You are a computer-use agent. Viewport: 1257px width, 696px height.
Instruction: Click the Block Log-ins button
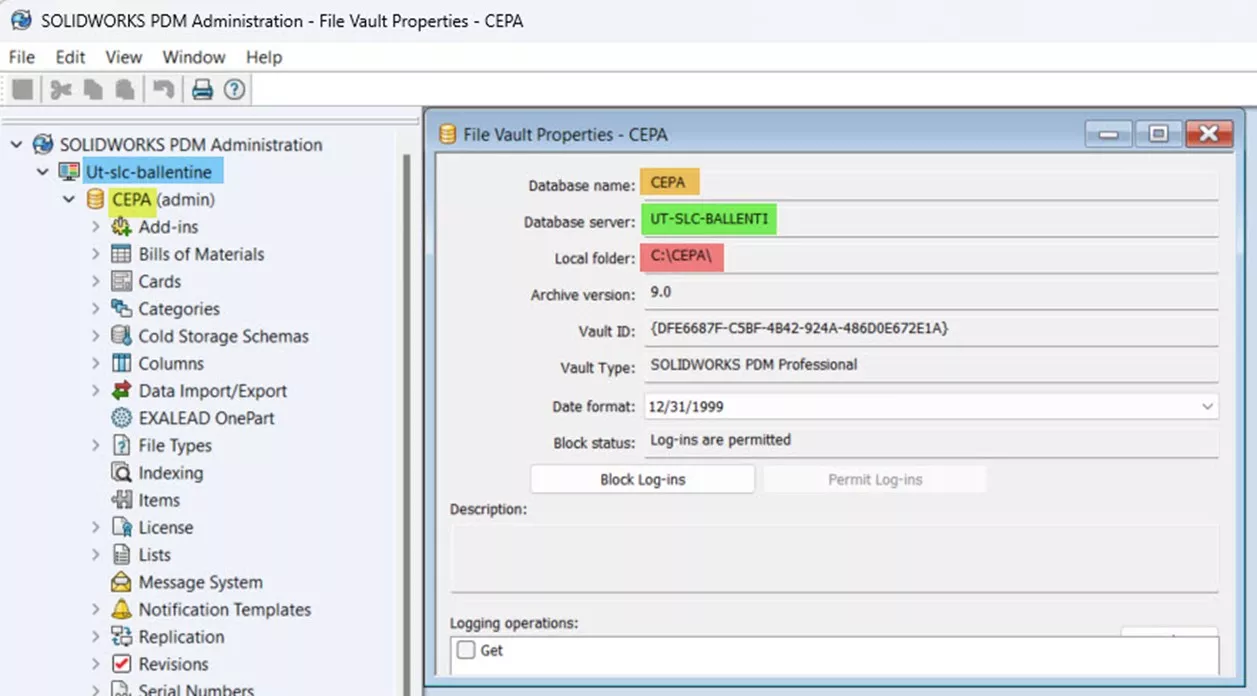641,478
